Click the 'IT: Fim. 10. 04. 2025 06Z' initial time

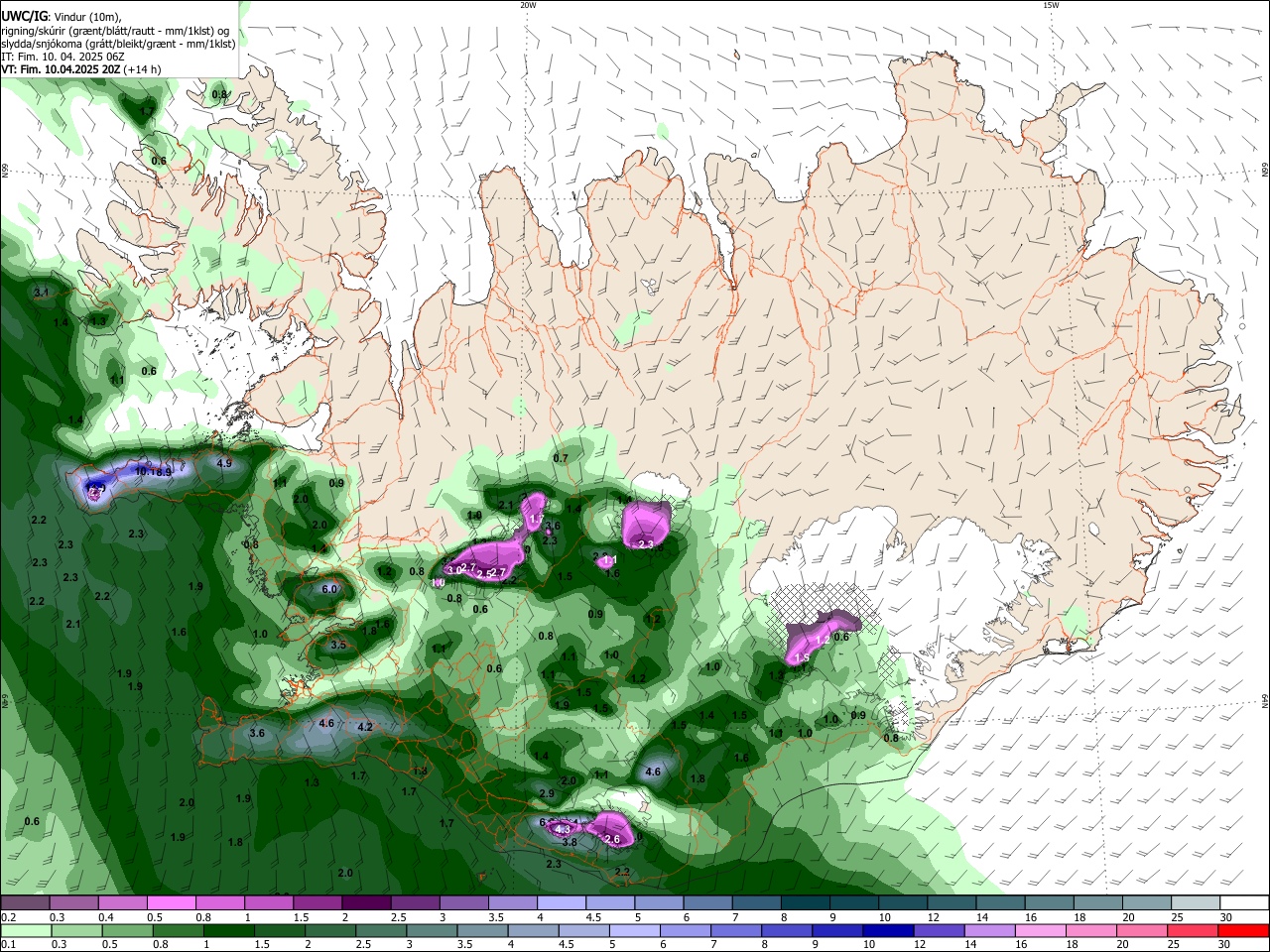pyautogui.click(x=62, y=57)
